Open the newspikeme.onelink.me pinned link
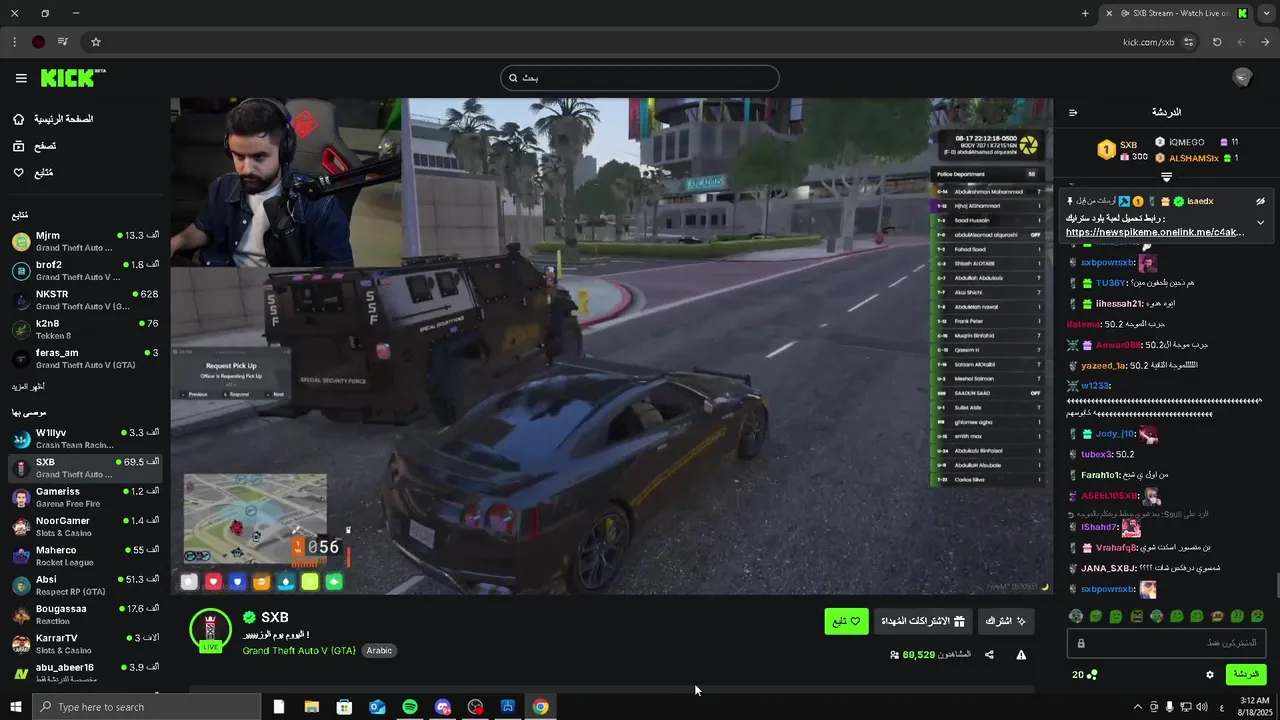The height and width of the screenshot is (720, 1280). [x=1155, y=232]
